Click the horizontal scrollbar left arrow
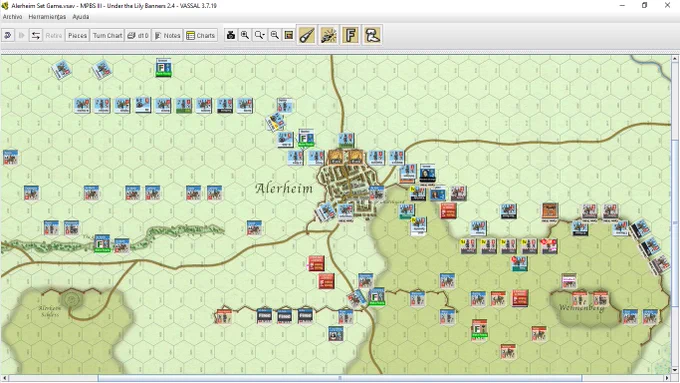The height and width of the screenshot is (383, 680). coord(4,378)
